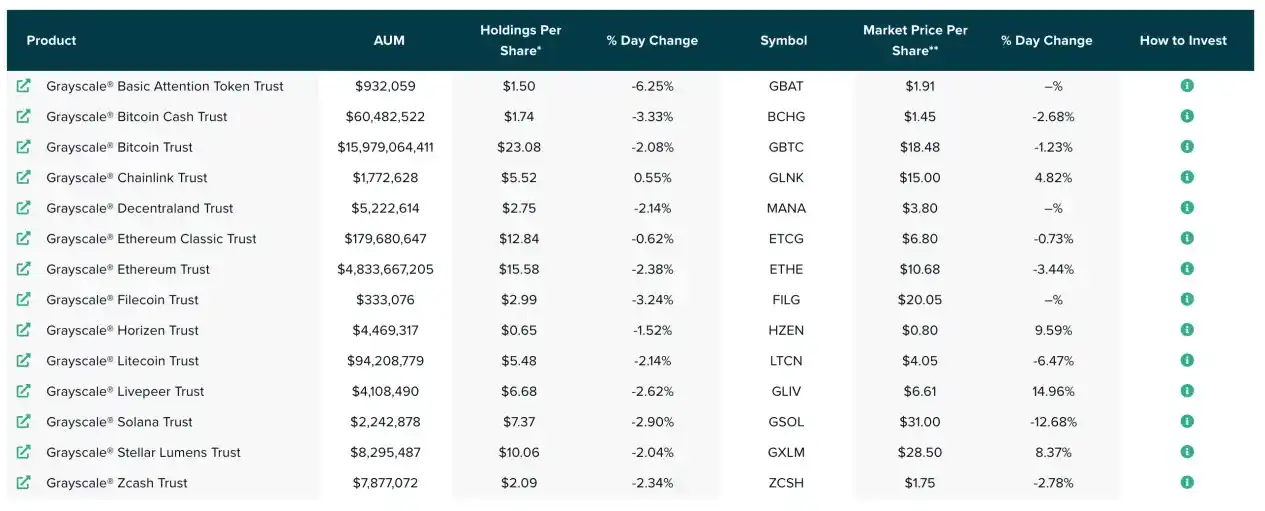This screenshot has width=1265, height=511.
Task: Click the How to Invest header
Action: point(1183,41)
